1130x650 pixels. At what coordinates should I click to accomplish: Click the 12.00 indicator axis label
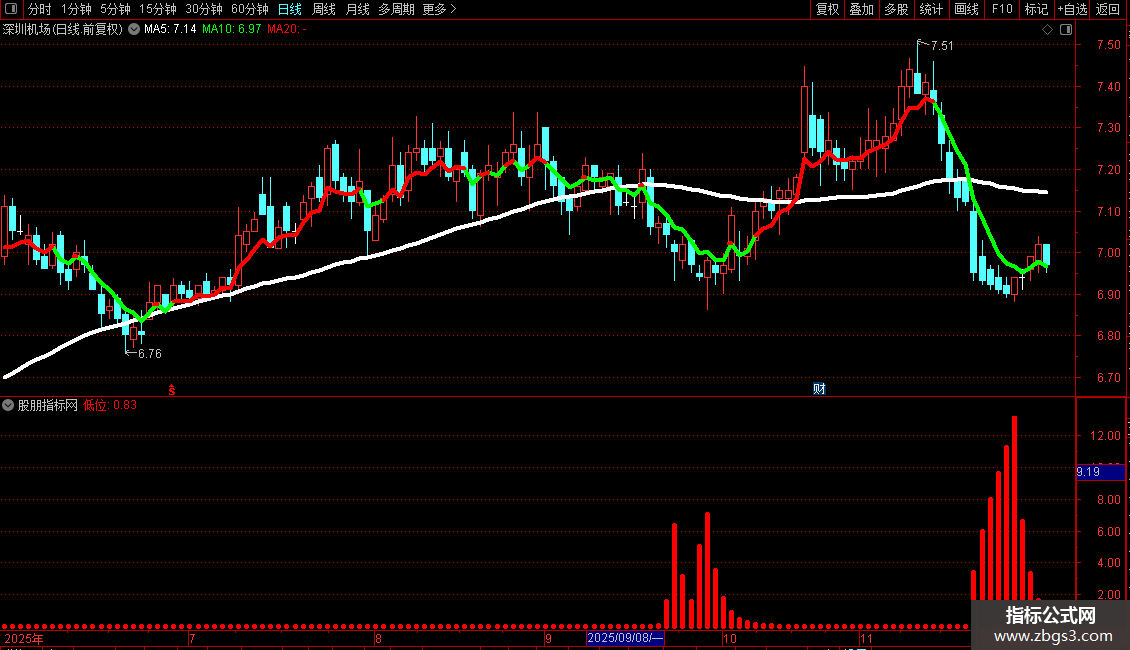(1105, 437)
